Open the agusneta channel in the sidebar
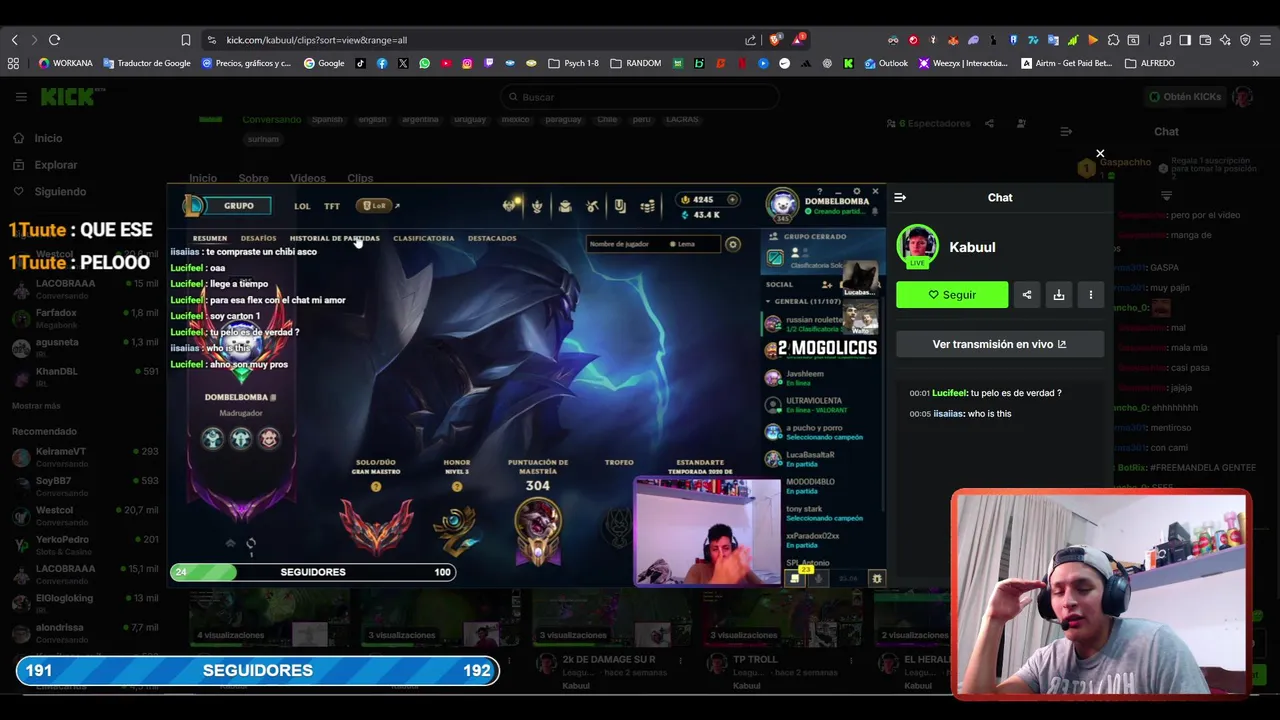 coord(84,347)
